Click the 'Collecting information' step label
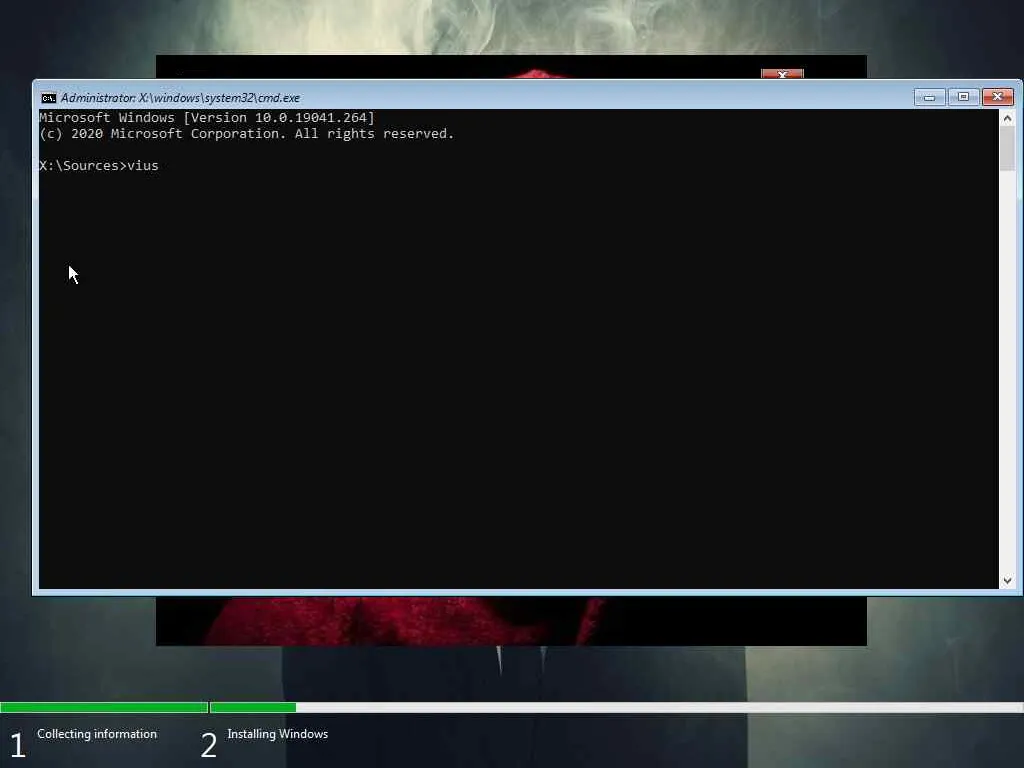 pos(97,734)
